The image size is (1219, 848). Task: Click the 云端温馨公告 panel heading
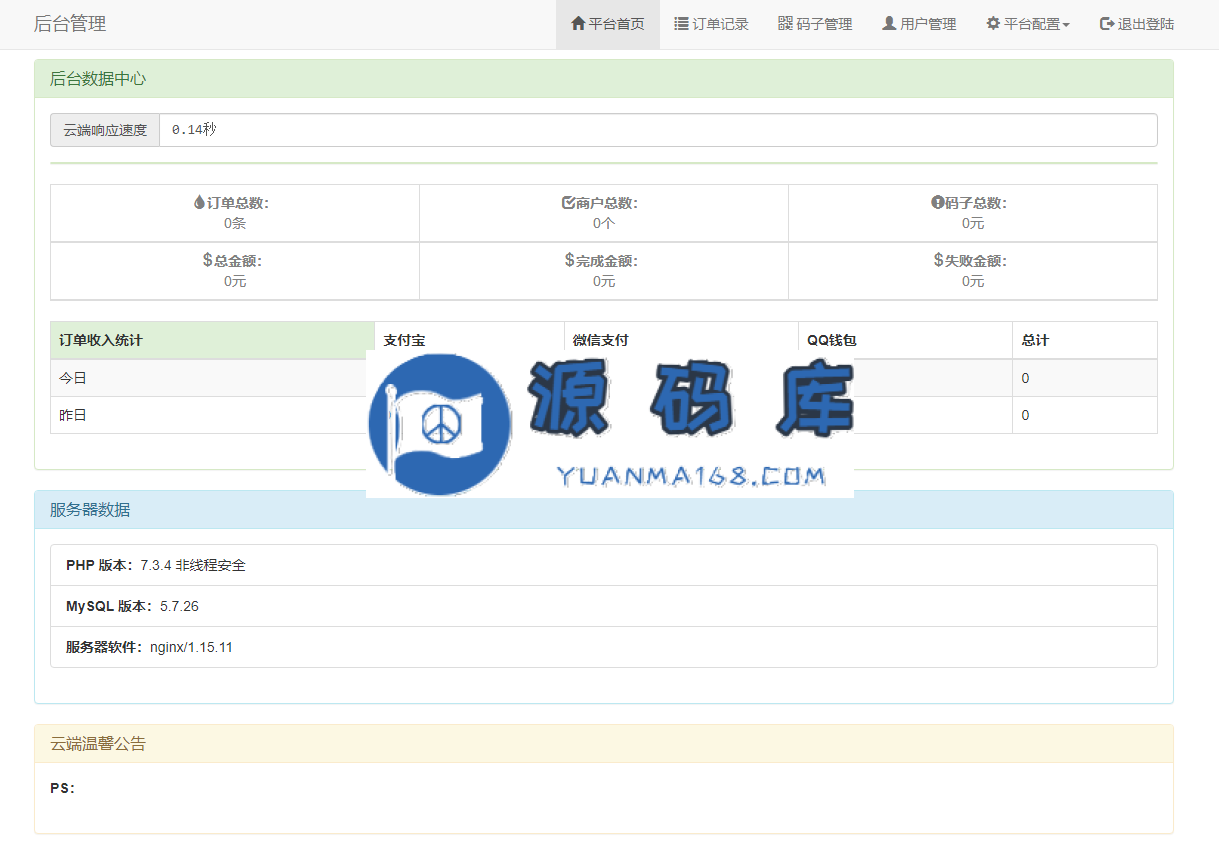604,744
